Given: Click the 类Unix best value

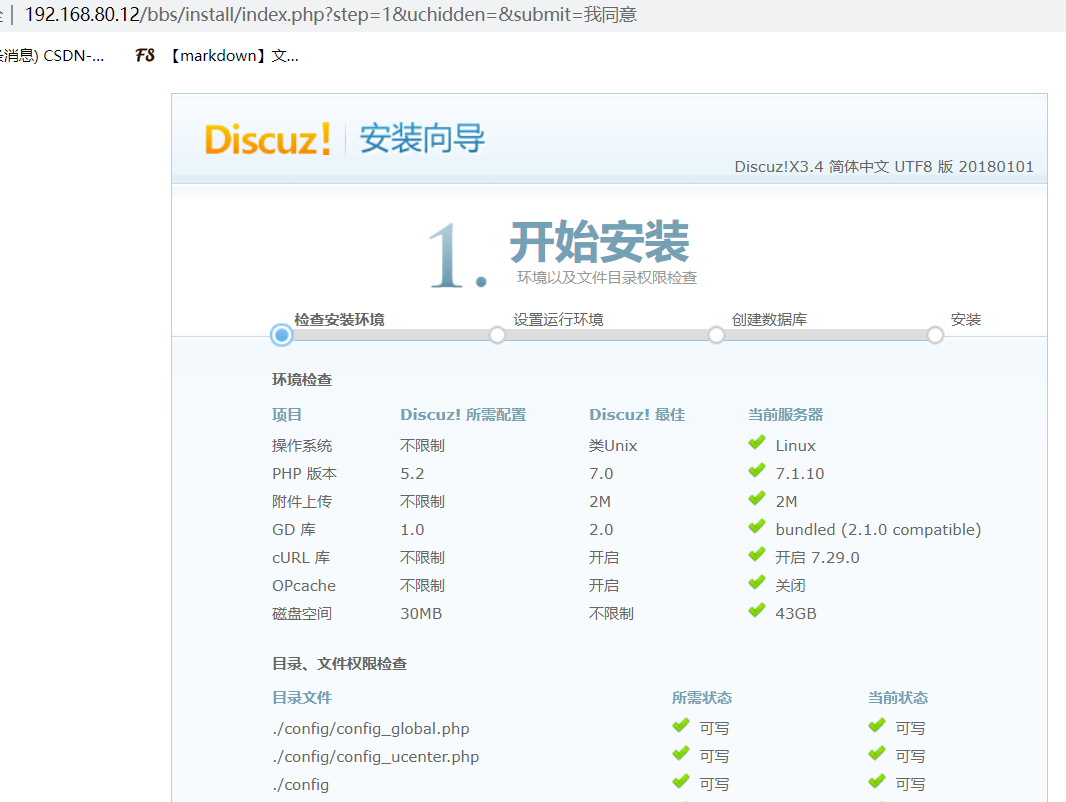Looking at the screenshot, I should [x=613, y=446].
